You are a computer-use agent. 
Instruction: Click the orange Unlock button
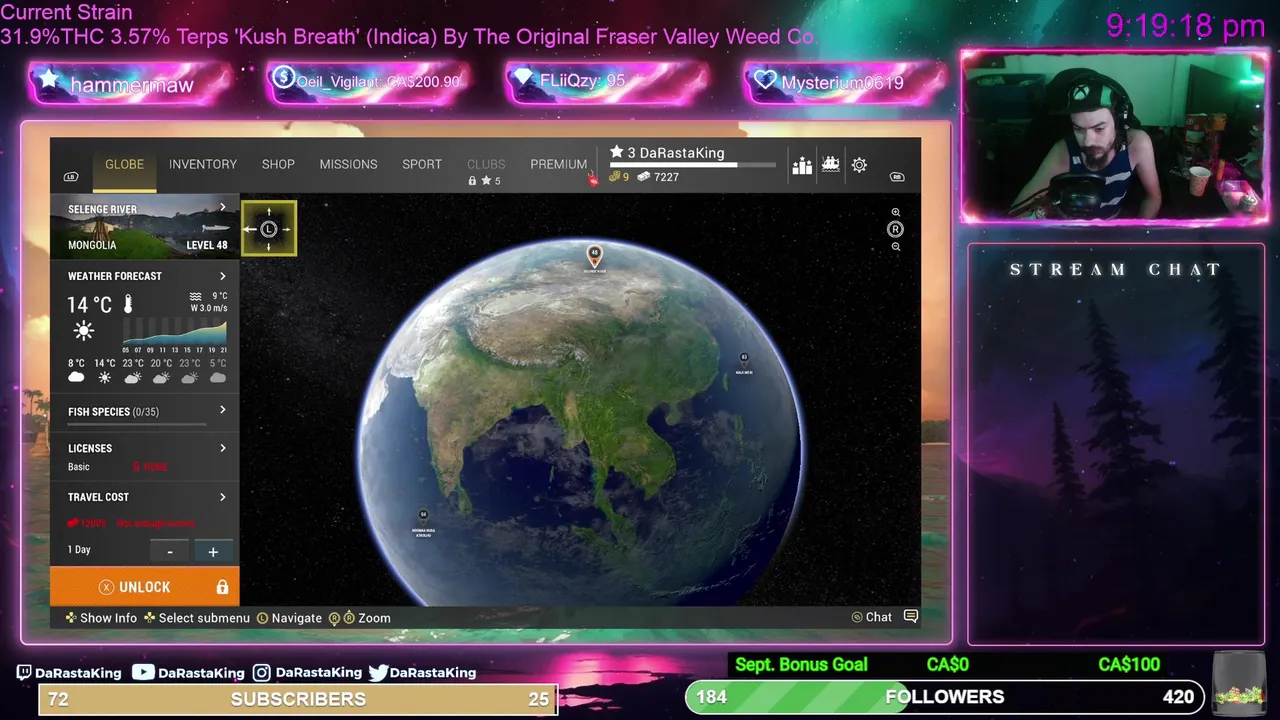[145, 587]
